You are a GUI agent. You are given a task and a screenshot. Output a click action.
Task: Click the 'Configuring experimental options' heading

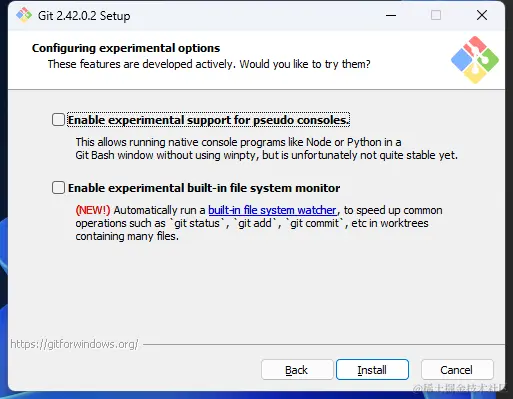(x=126, y=48)
